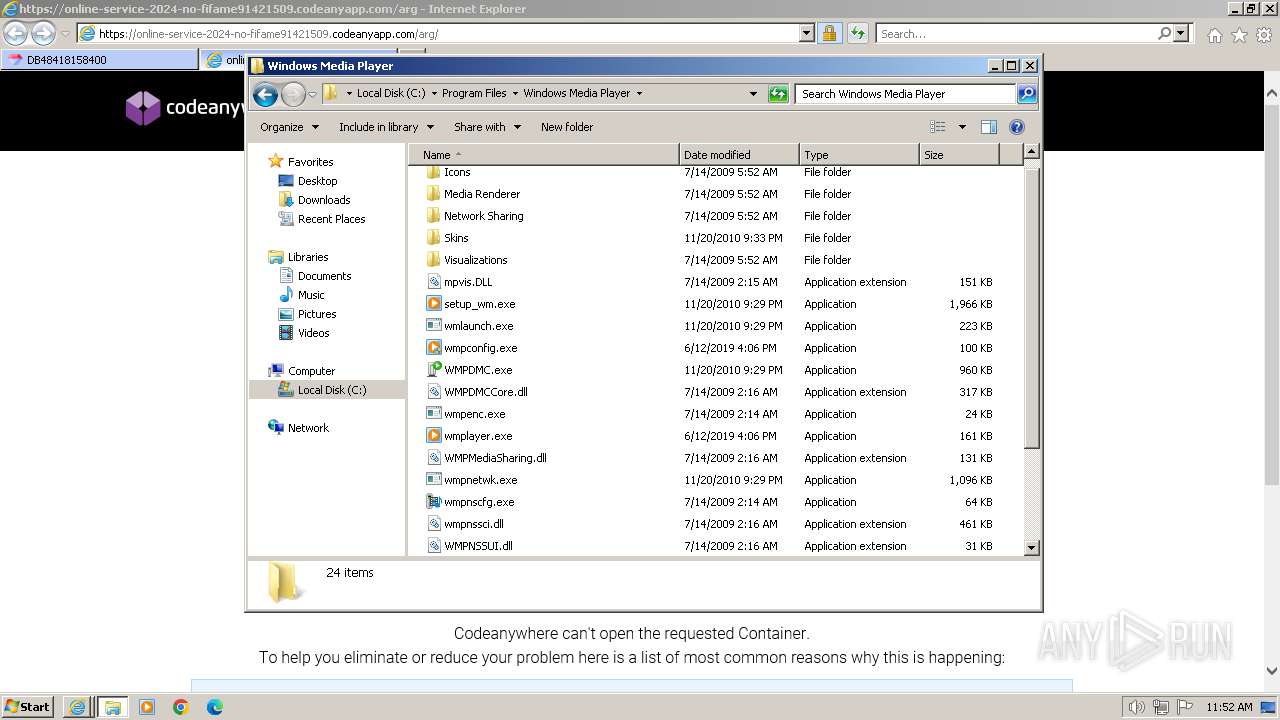This screenshot has height=720, width=1280.
Task: Select the wmlaunch.exe file name
Action: coord(479,326)
